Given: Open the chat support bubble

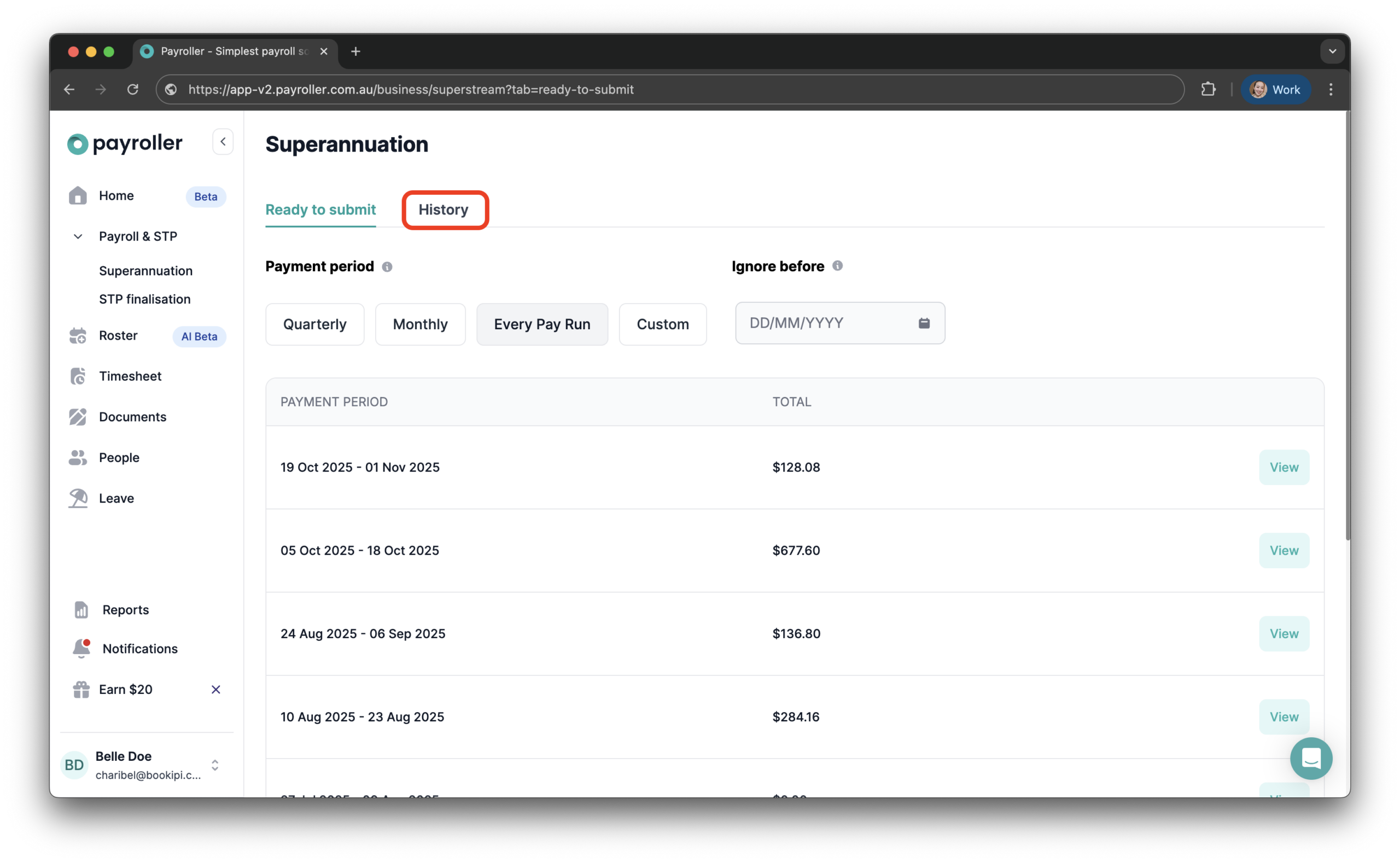Looking at the screenshot, I should [x=1311, y=758].
